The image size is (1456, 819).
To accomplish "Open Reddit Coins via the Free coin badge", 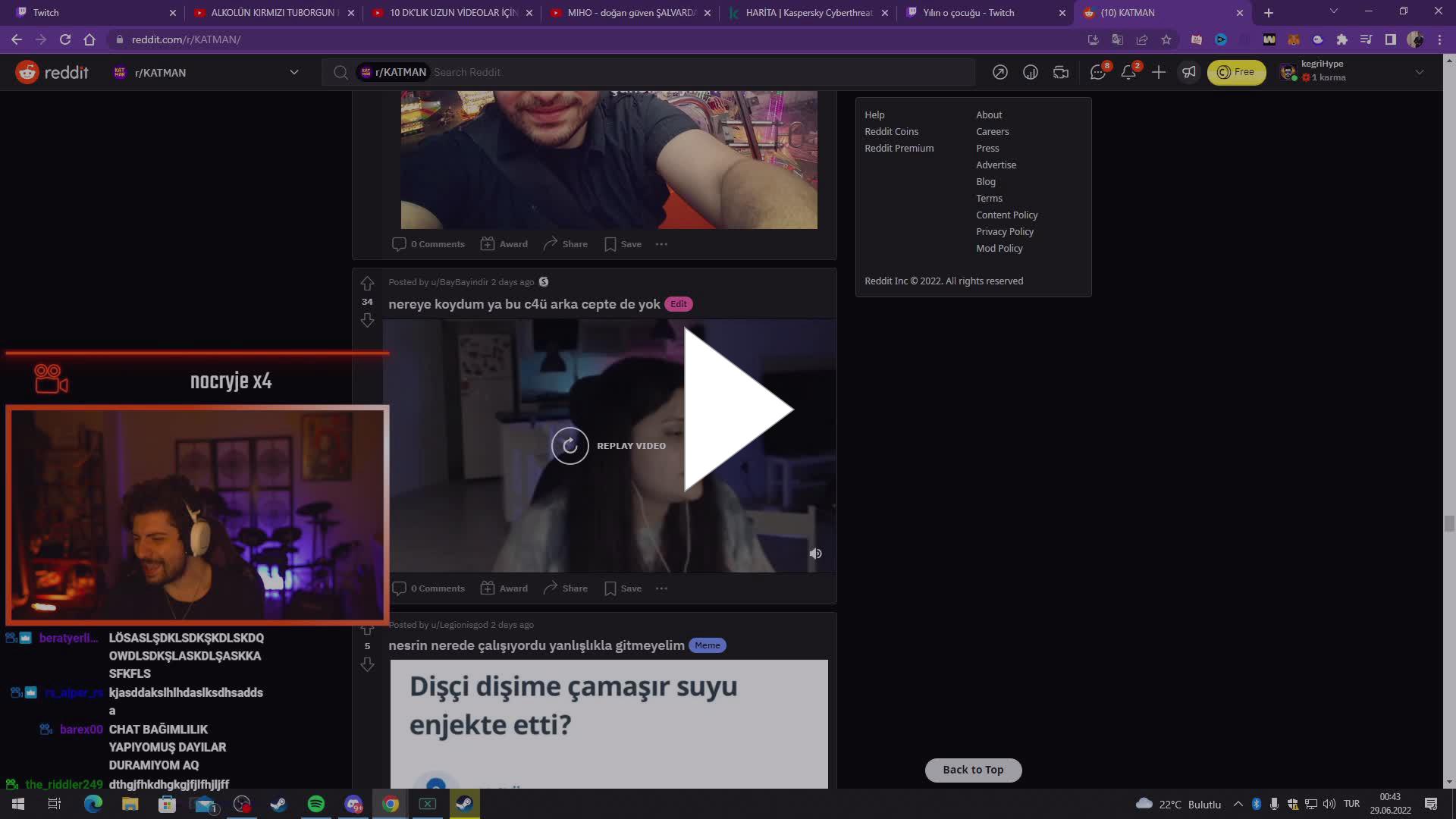I will tap(1237, 72).
